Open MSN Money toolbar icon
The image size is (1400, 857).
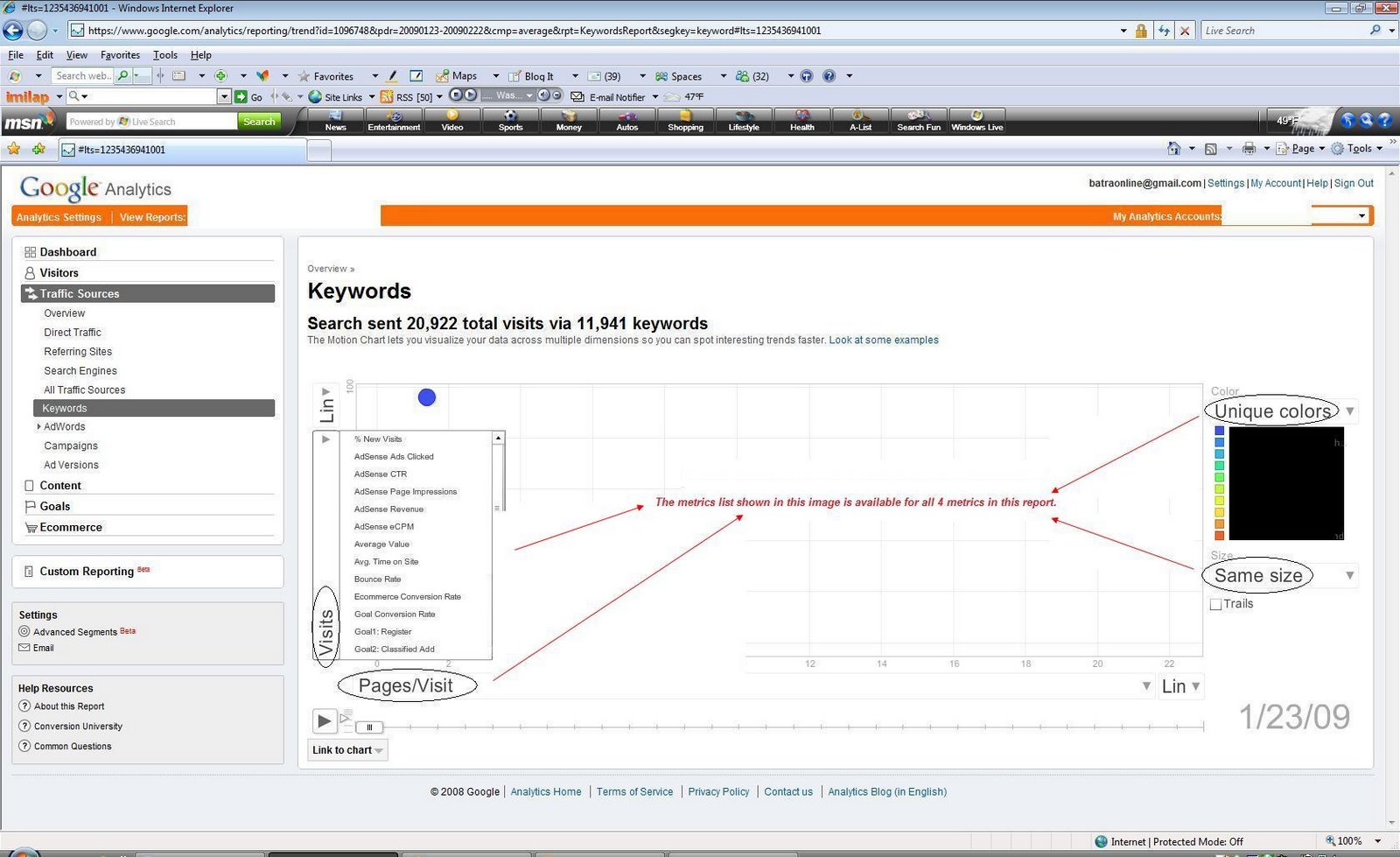pyautogui.click(x=569, y=121)
